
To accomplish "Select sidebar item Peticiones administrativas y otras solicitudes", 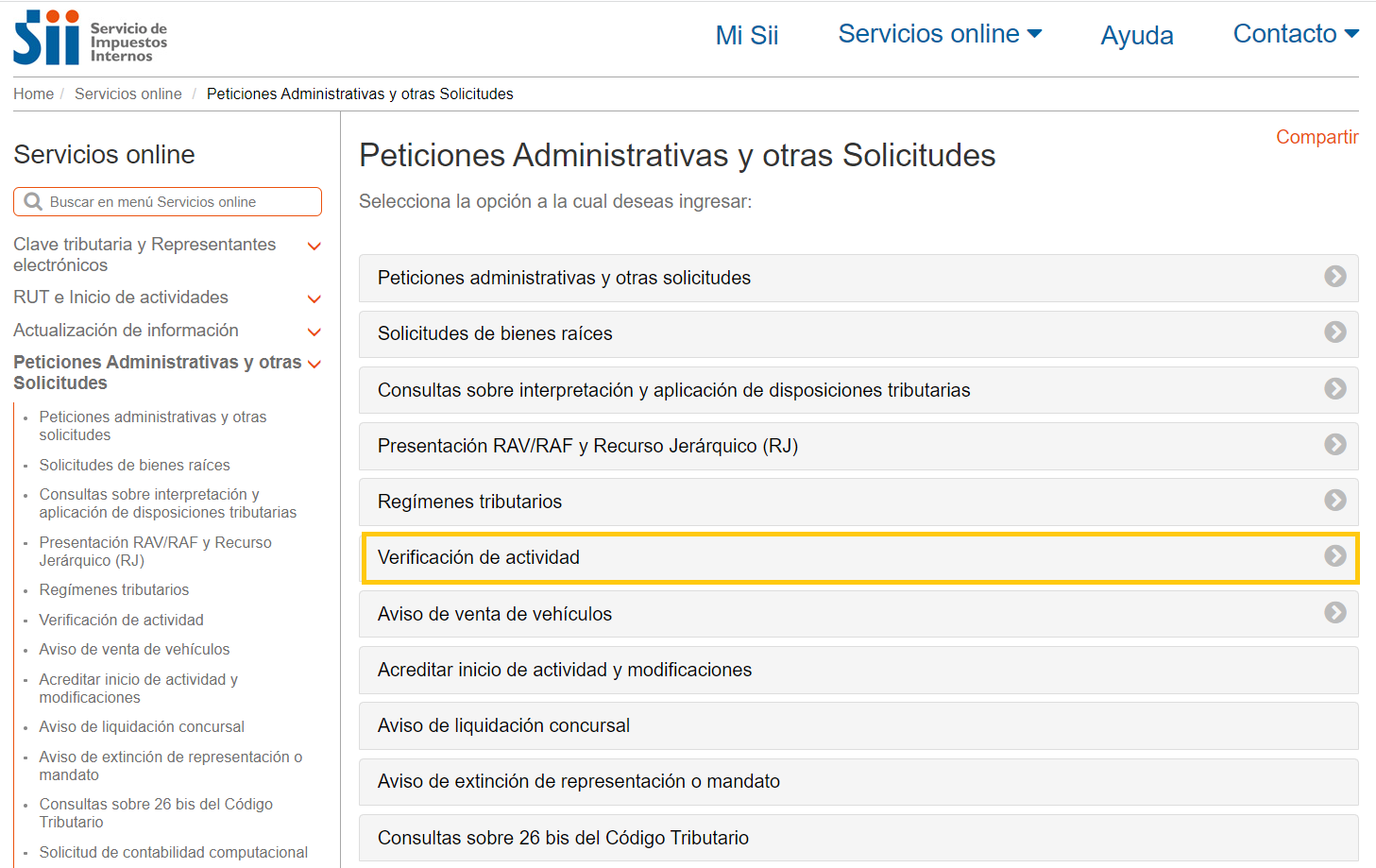I will (x=153, y=426).
